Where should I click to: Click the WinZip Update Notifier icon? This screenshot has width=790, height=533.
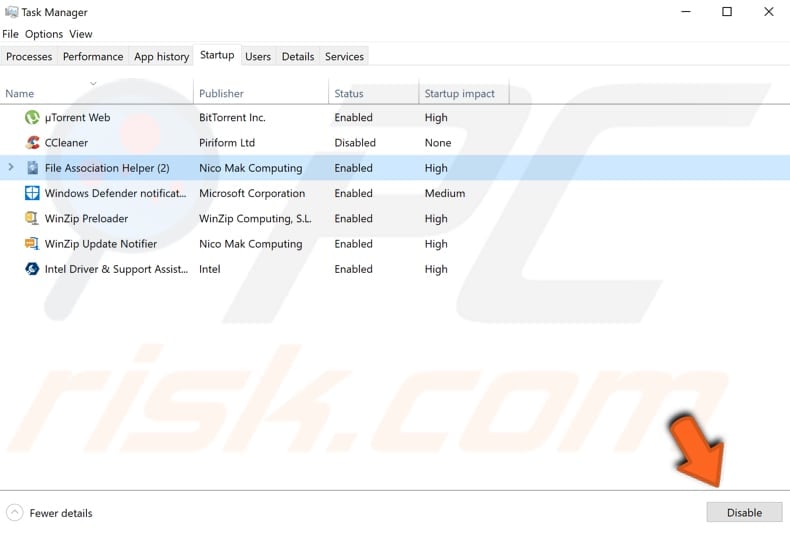pos(32,243)
